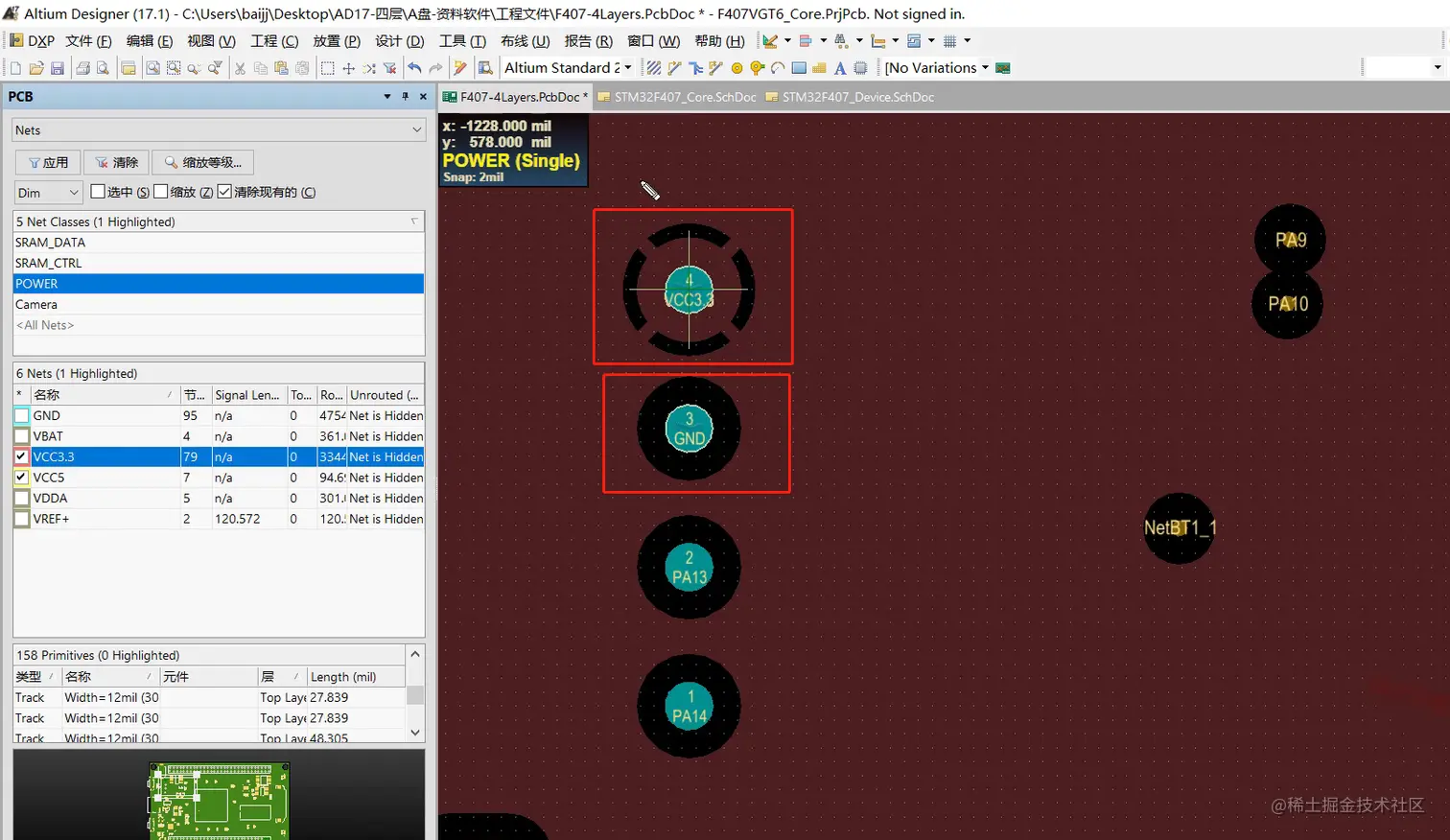The width and height of the screenshot is (1450, 840).
Task: Select the POWER net class row
Action: [219, 284]
